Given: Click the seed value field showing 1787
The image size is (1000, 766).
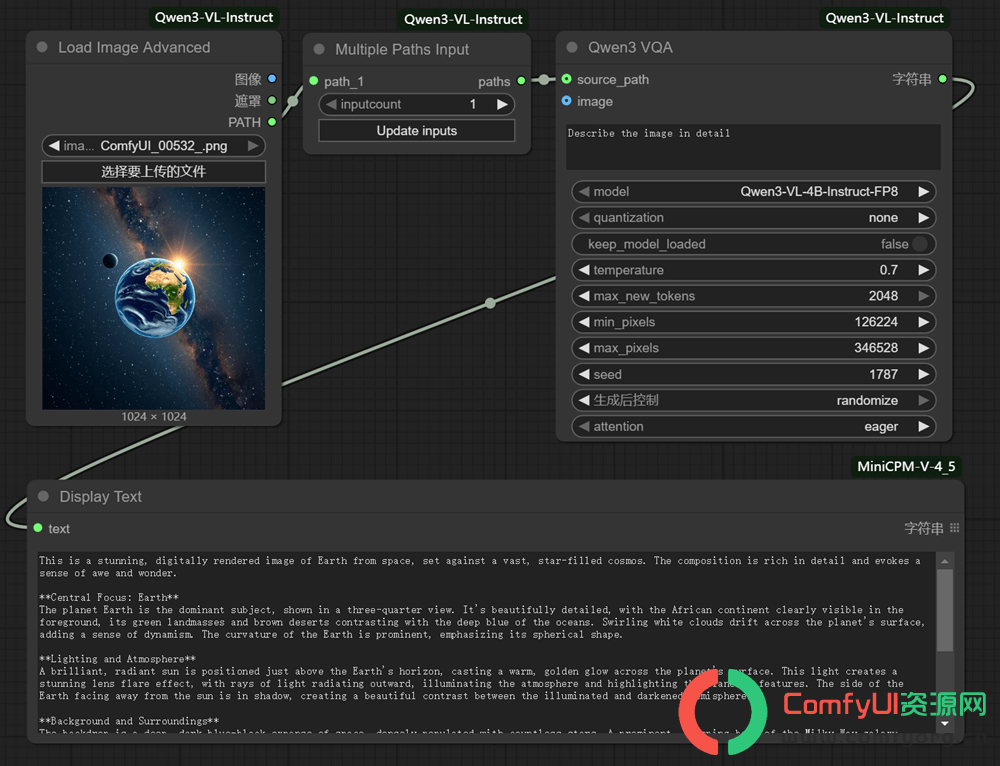Looking at the screenshot, I should coord(754,374).
